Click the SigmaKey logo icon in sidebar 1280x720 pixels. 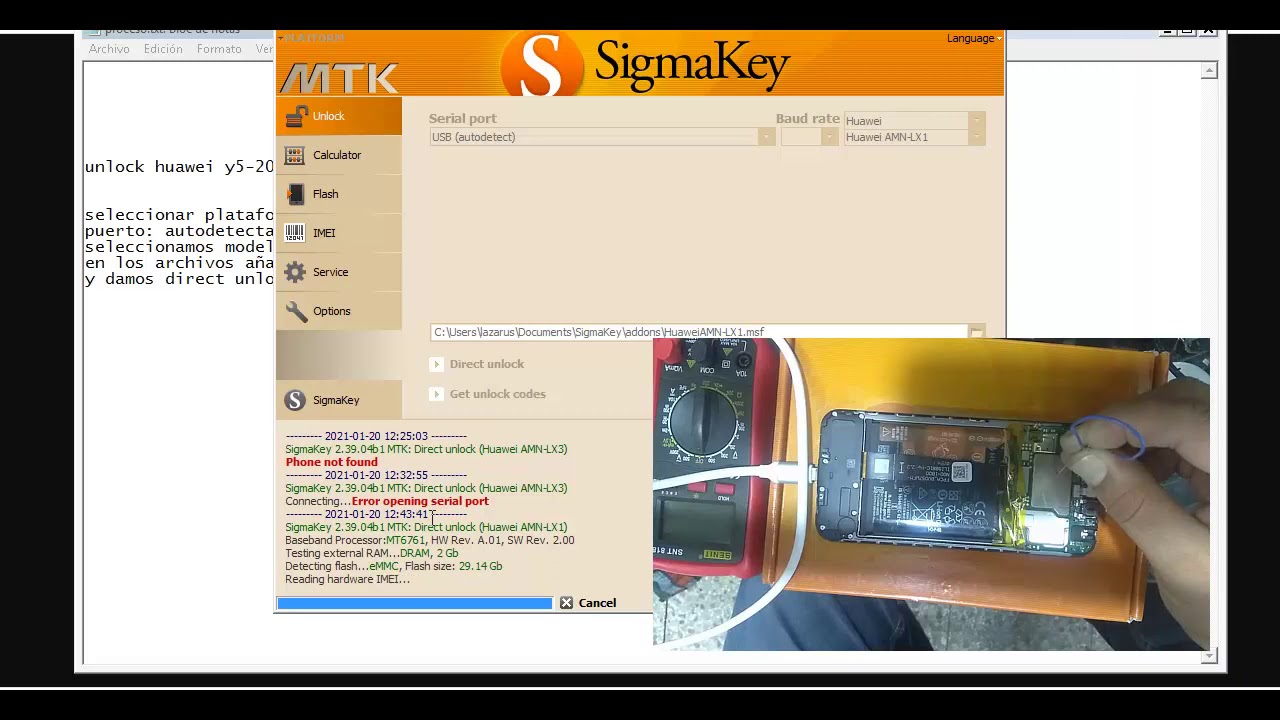[x=294, y=400]
